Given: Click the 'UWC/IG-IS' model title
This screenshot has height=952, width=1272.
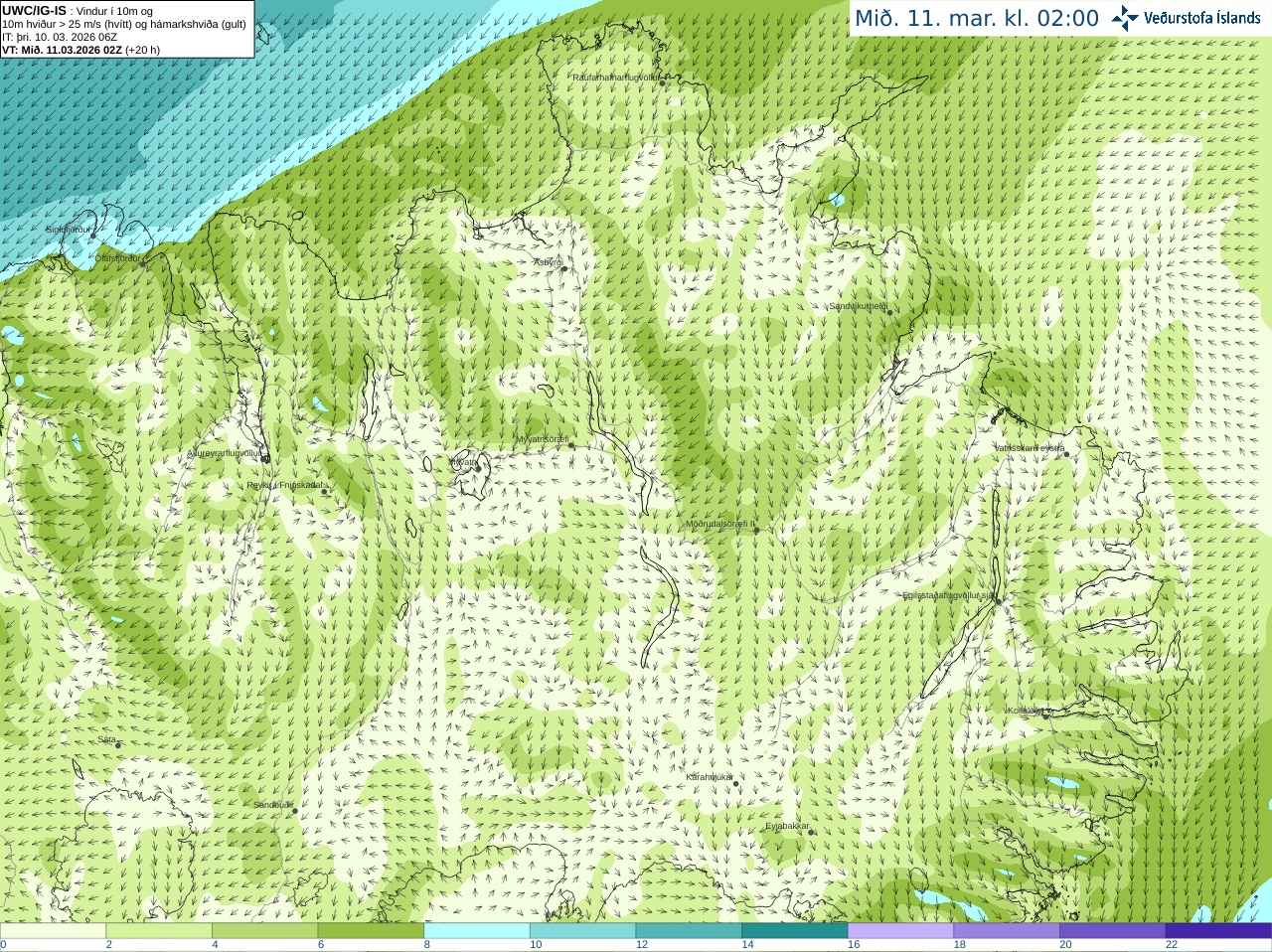Looking at the screenshot, I should point(34,11).
